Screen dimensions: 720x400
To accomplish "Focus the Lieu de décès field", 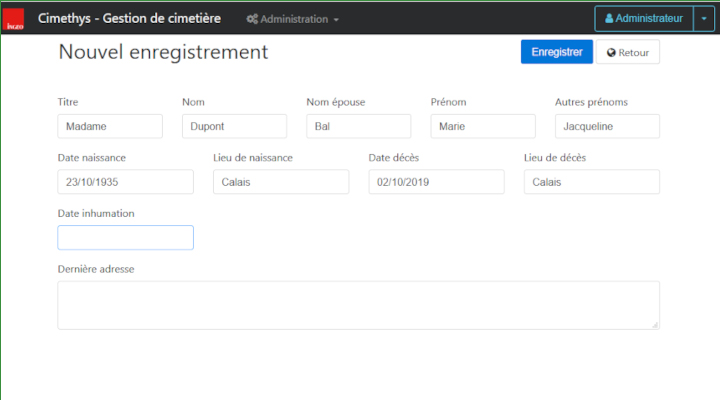I will pos(592,182).
